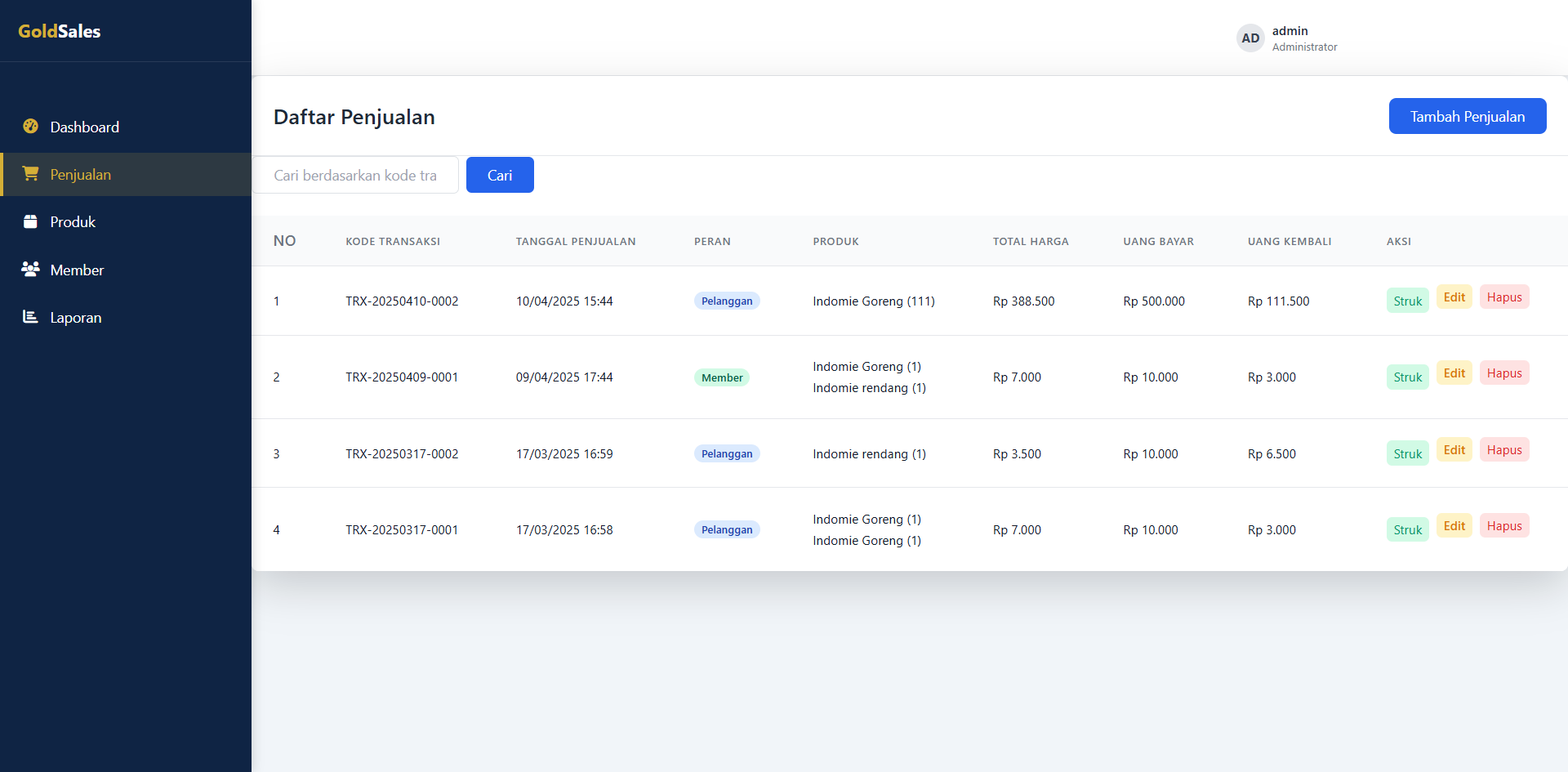Viewport: 1568px width, 772px height.
Task: Click Hapus for TRX-20250410-0002
Action: (1503, 297)
